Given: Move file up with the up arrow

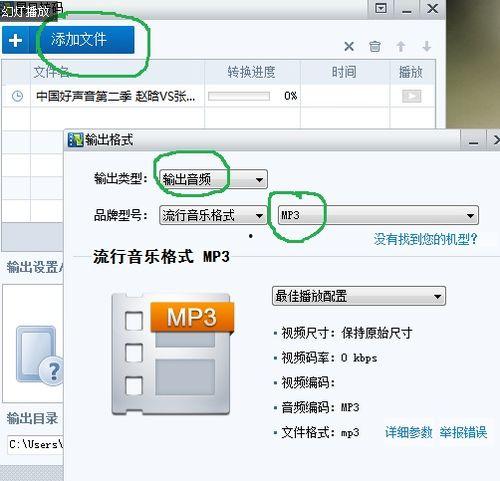Looking at the screenshot, I should [x=401, y=46].
